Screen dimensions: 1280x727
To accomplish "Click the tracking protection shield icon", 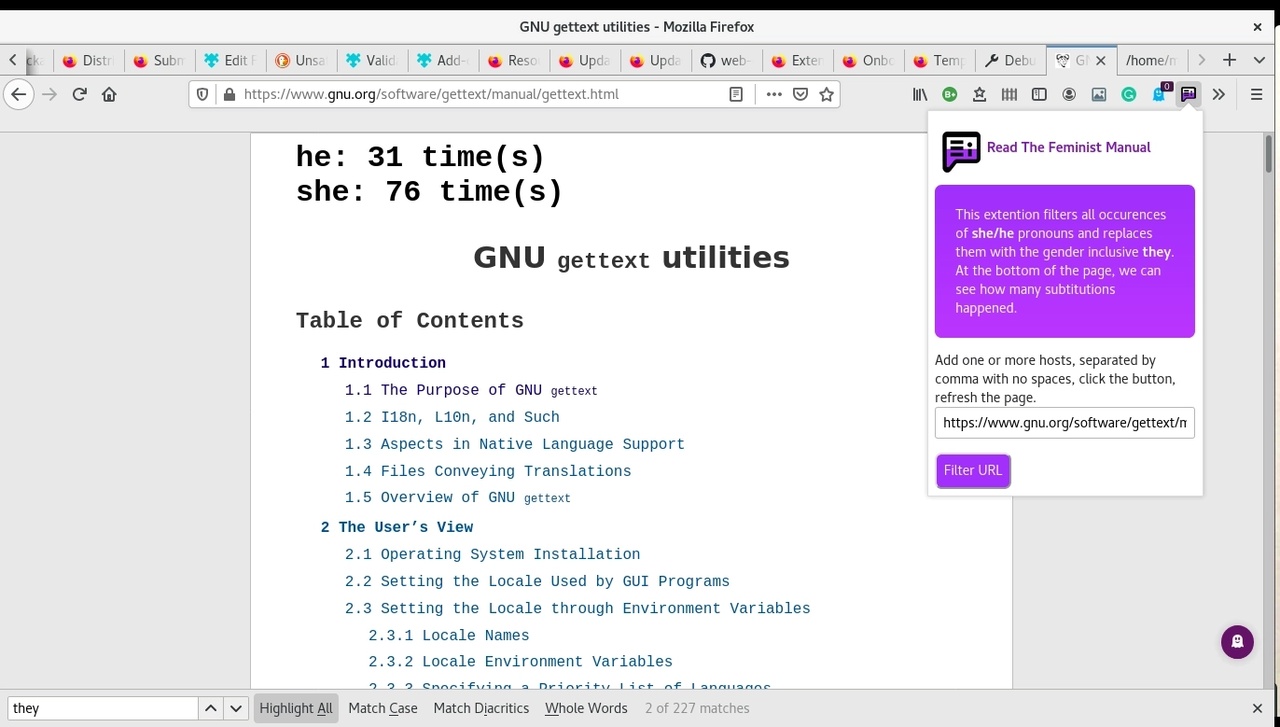I will pos(202,94).
